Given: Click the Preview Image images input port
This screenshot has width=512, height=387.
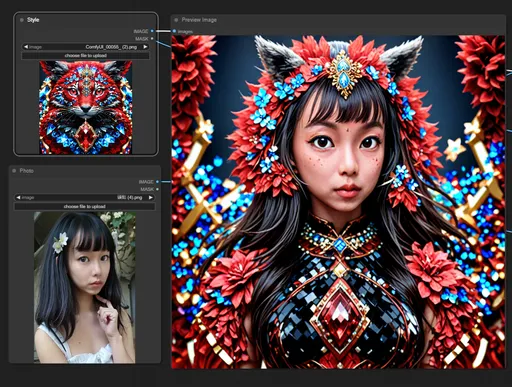Looking at the screenshot, I should (174, 31).
